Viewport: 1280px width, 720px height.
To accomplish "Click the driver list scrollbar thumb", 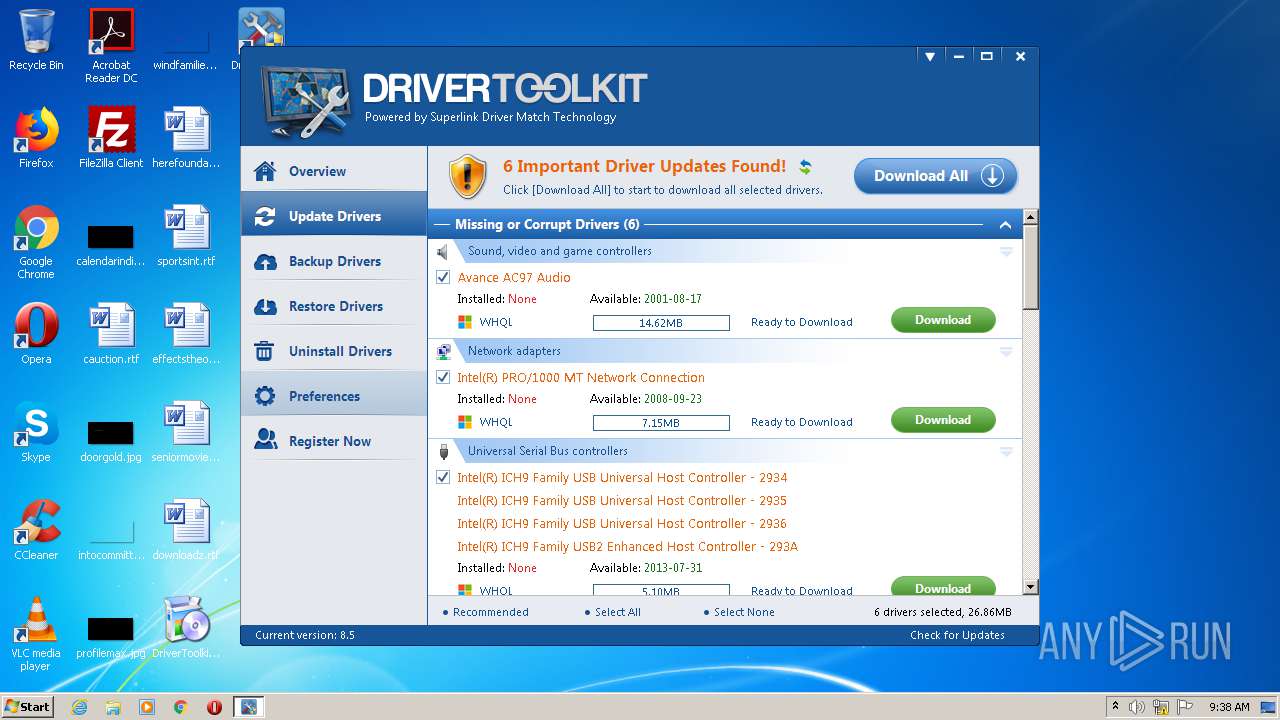I will [1031, 267].
